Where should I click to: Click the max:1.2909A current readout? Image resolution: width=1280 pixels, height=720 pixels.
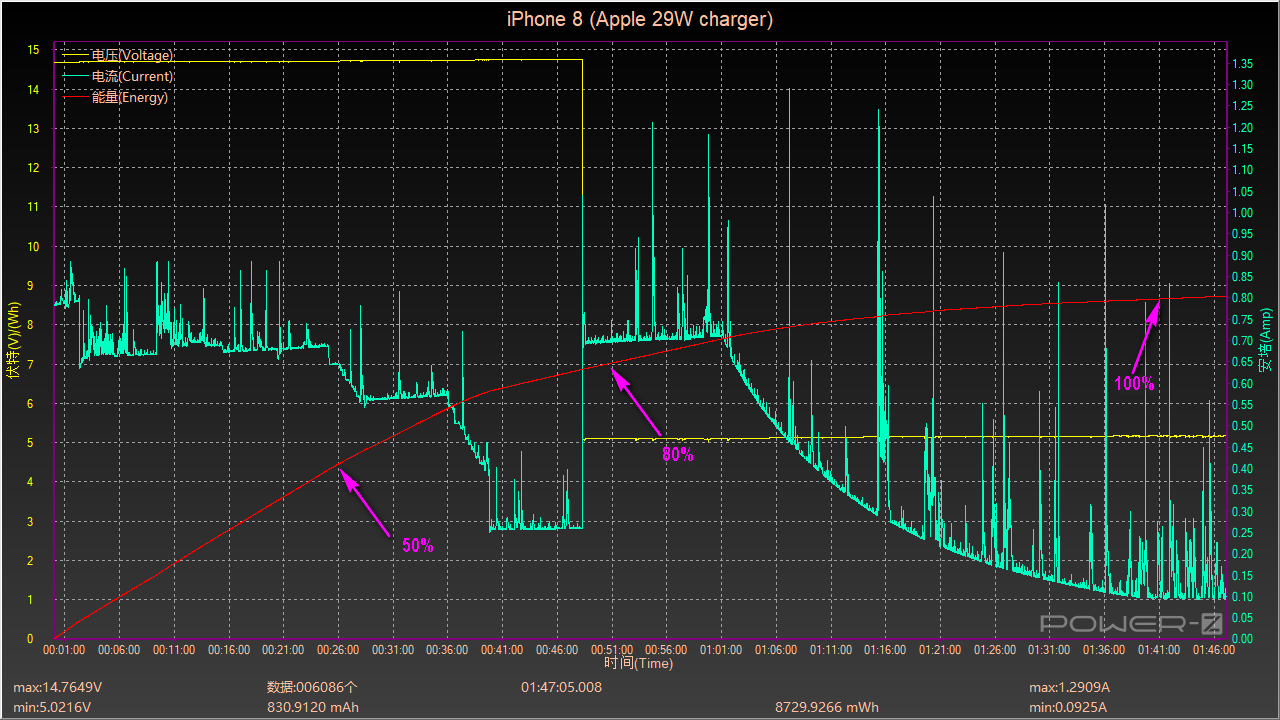(x=1069, y=688)
